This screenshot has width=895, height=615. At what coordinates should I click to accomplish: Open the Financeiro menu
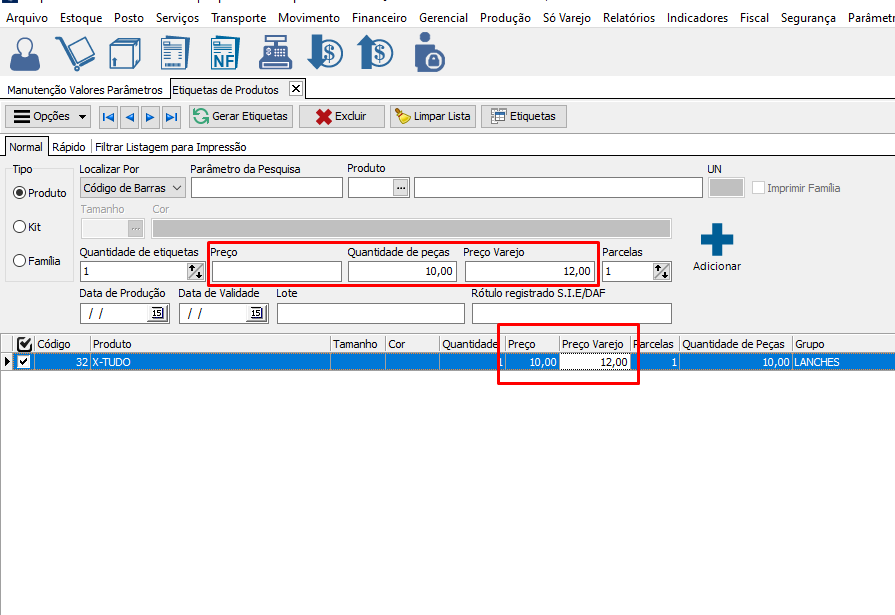(x=379, y=18)
